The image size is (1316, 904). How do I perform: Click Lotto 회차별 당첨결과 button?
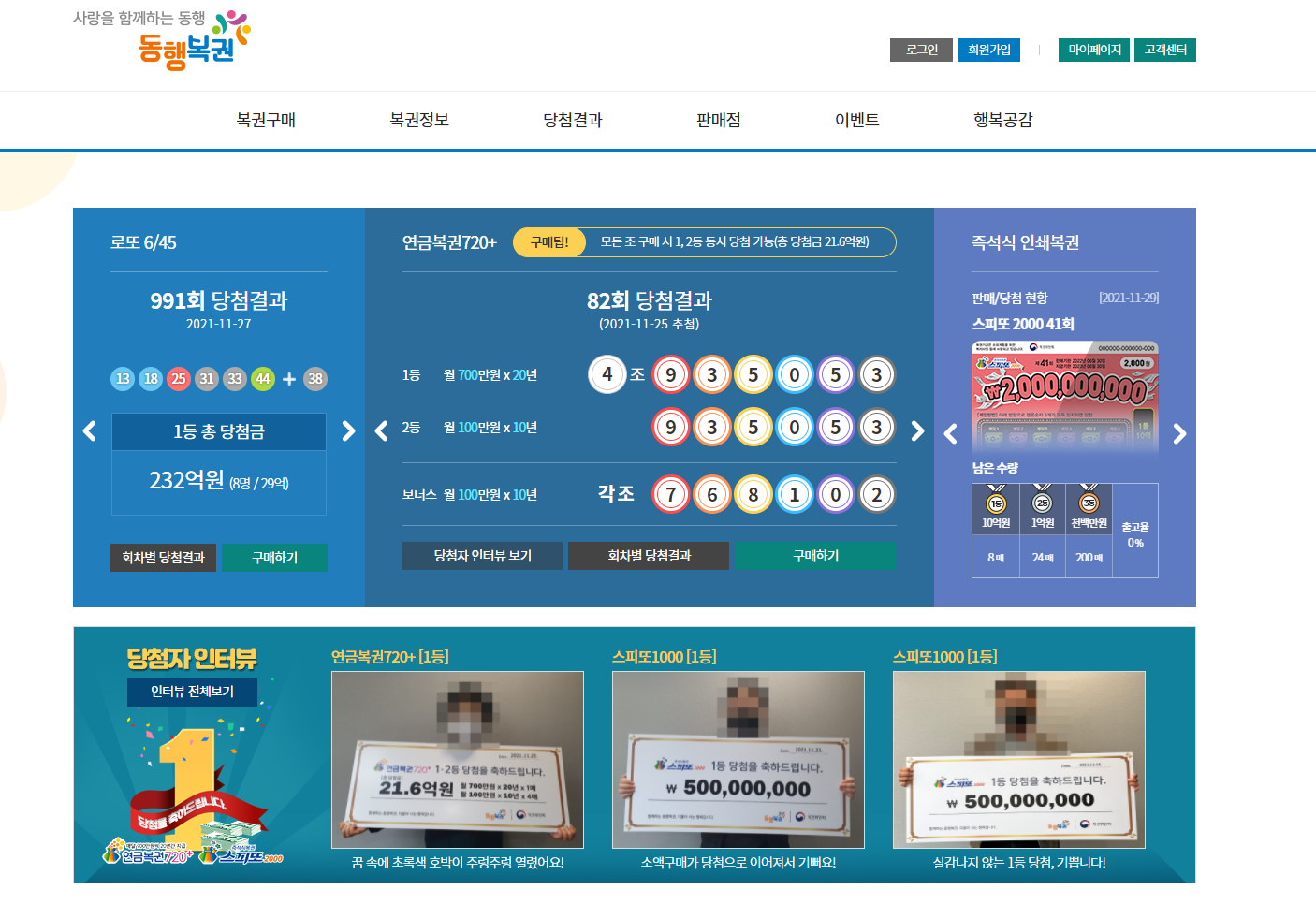tap(163, 558)
